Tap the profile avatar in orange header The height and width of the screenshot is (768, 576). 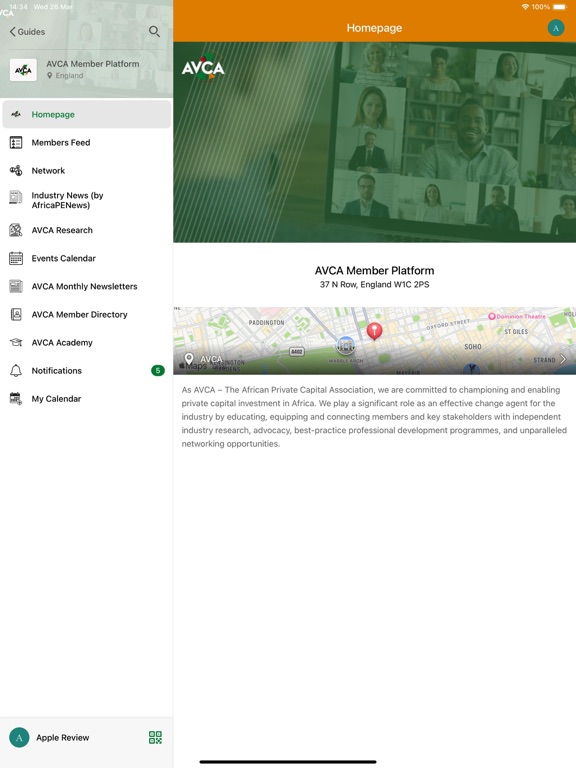[555, 28]
